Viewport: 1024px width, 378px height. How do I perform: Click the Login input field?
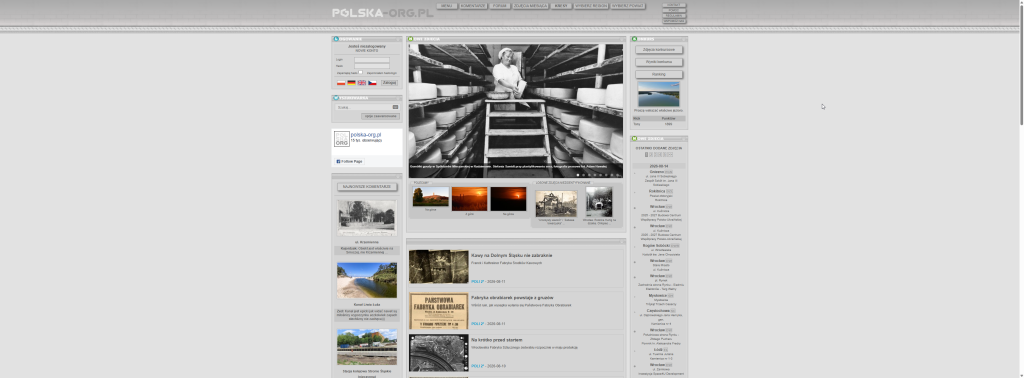pyautogui.click(x=372, y=59)
